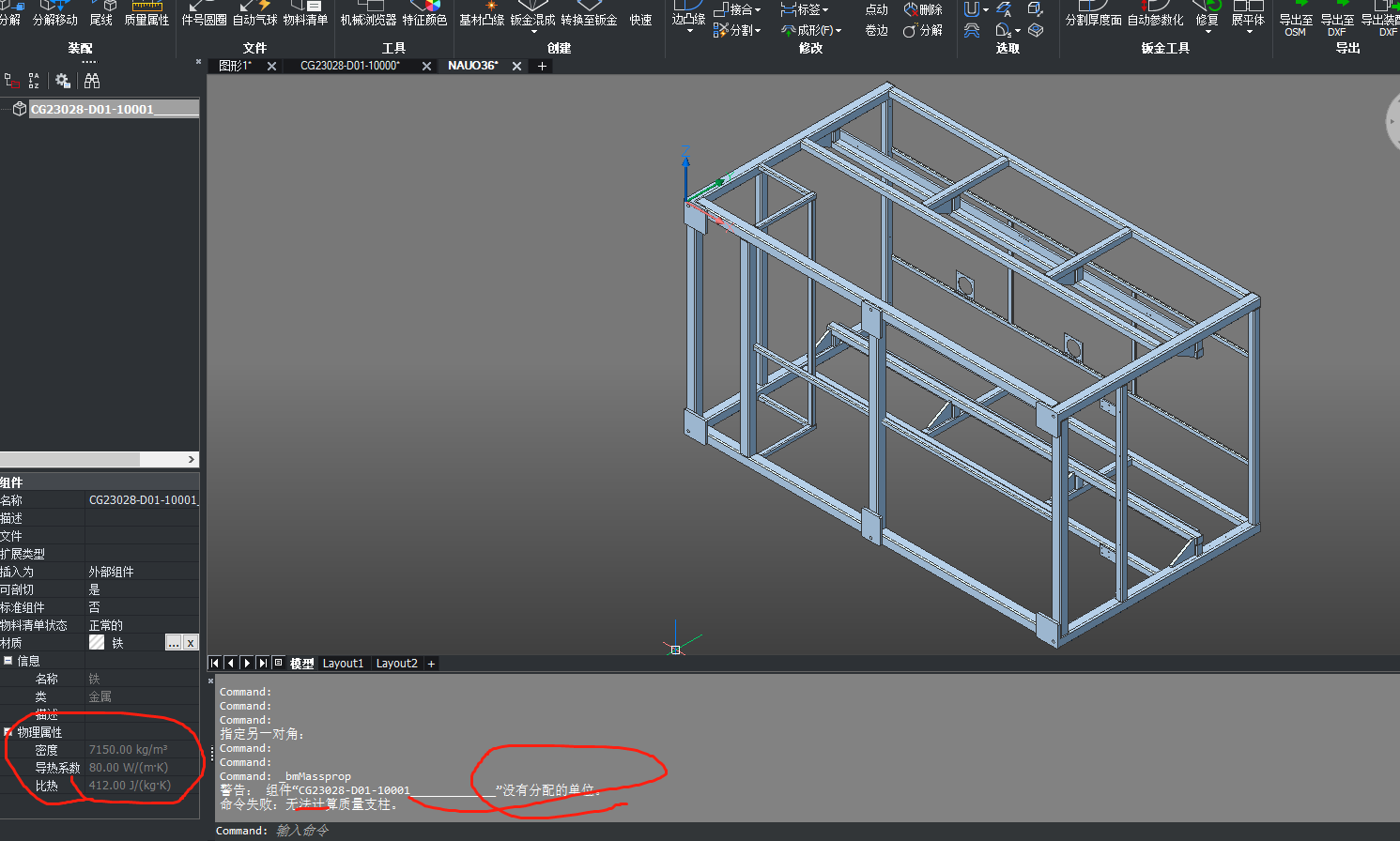
Task: Click 自动参数化 auto-parametrize tool
Action: (x=1155, y=13)
